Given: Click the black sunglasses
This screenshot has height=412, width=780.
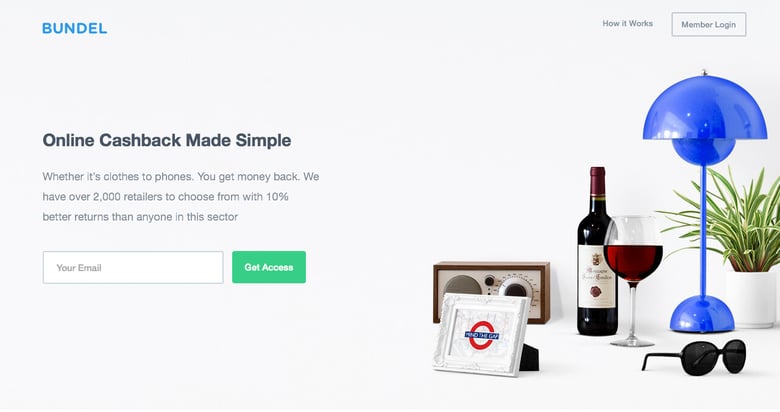Looking at the screenshot, I should [695, 357].
